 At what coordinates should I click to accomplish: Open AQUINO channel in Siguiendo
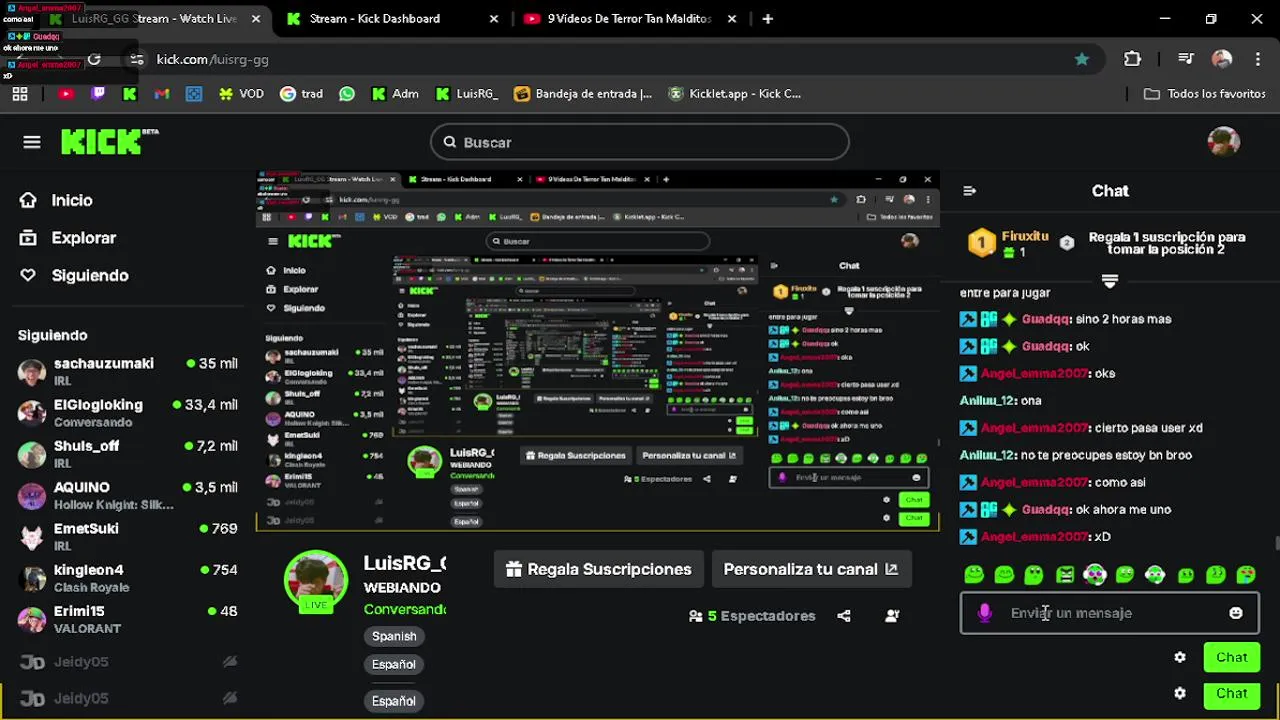(x=127, y=496)
